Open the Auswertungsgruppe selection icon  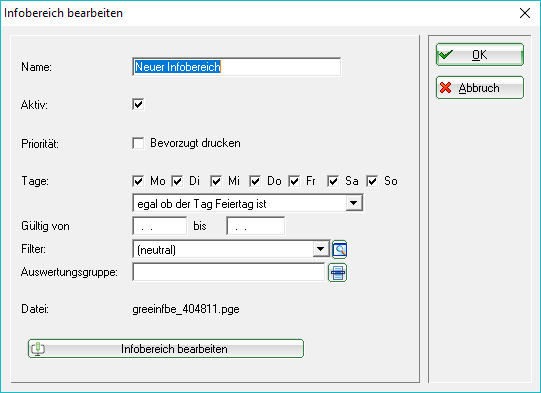tap(337, 273)
